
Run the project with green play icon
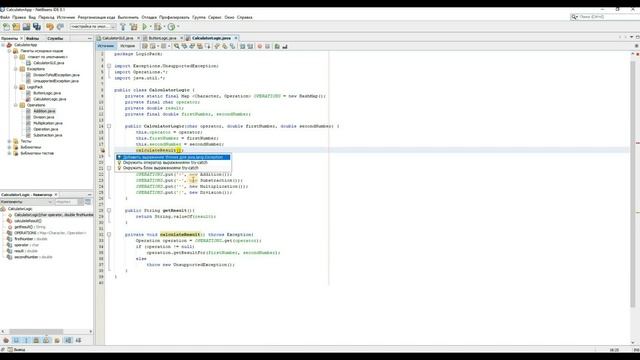(x=144, y=27)
